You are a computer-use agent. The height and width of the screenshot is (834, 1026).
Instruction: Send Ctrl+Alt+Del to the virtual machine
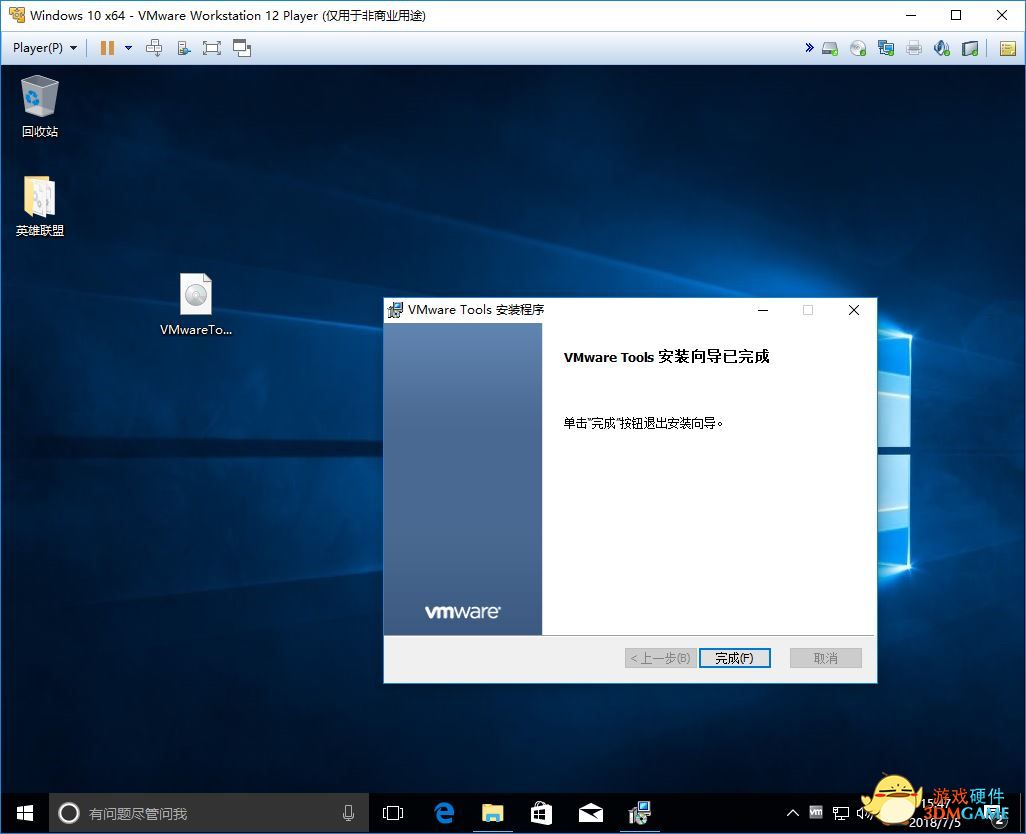point(154,48)
